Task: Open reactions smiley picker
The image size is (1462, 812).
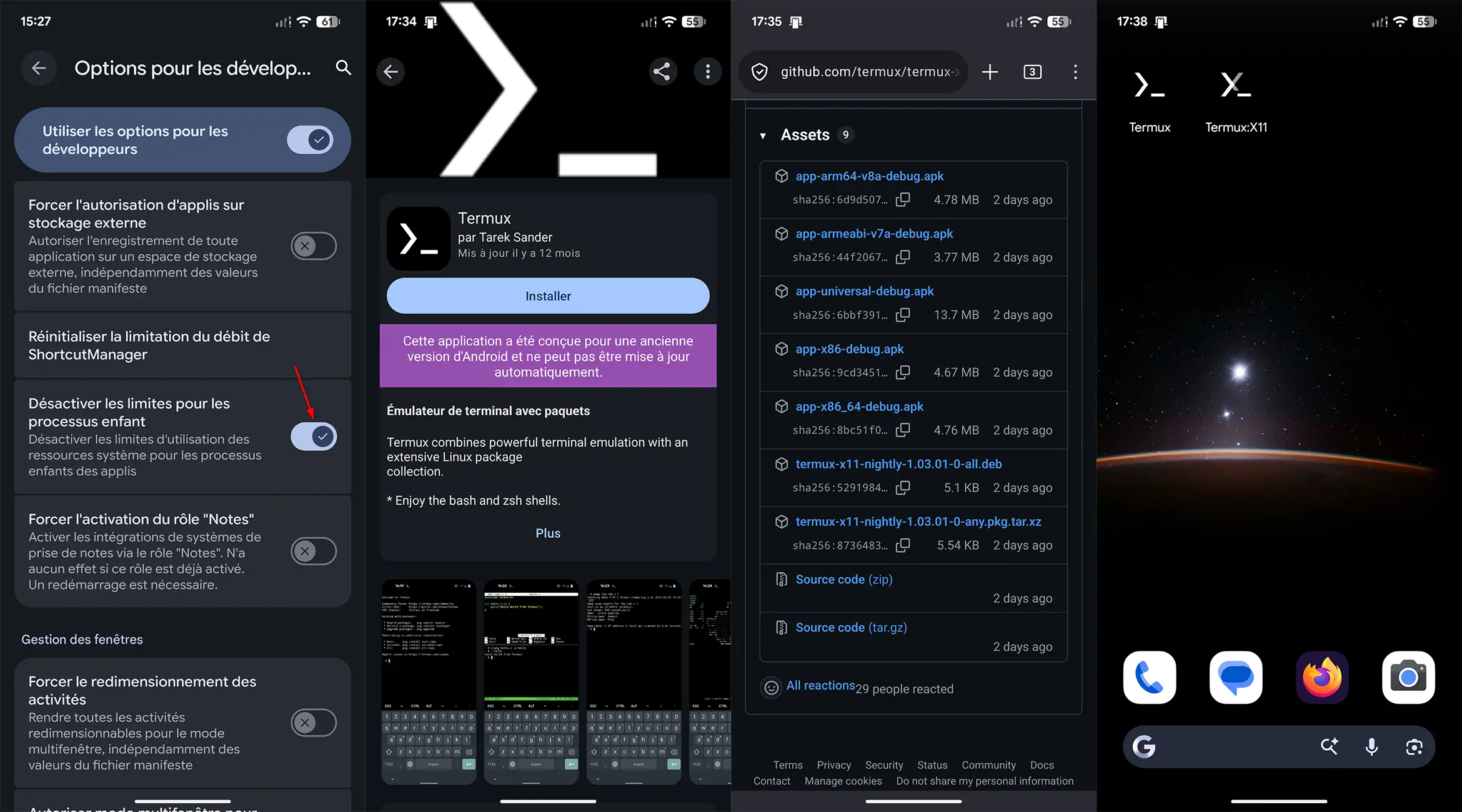Action: [x=772, y=688]
